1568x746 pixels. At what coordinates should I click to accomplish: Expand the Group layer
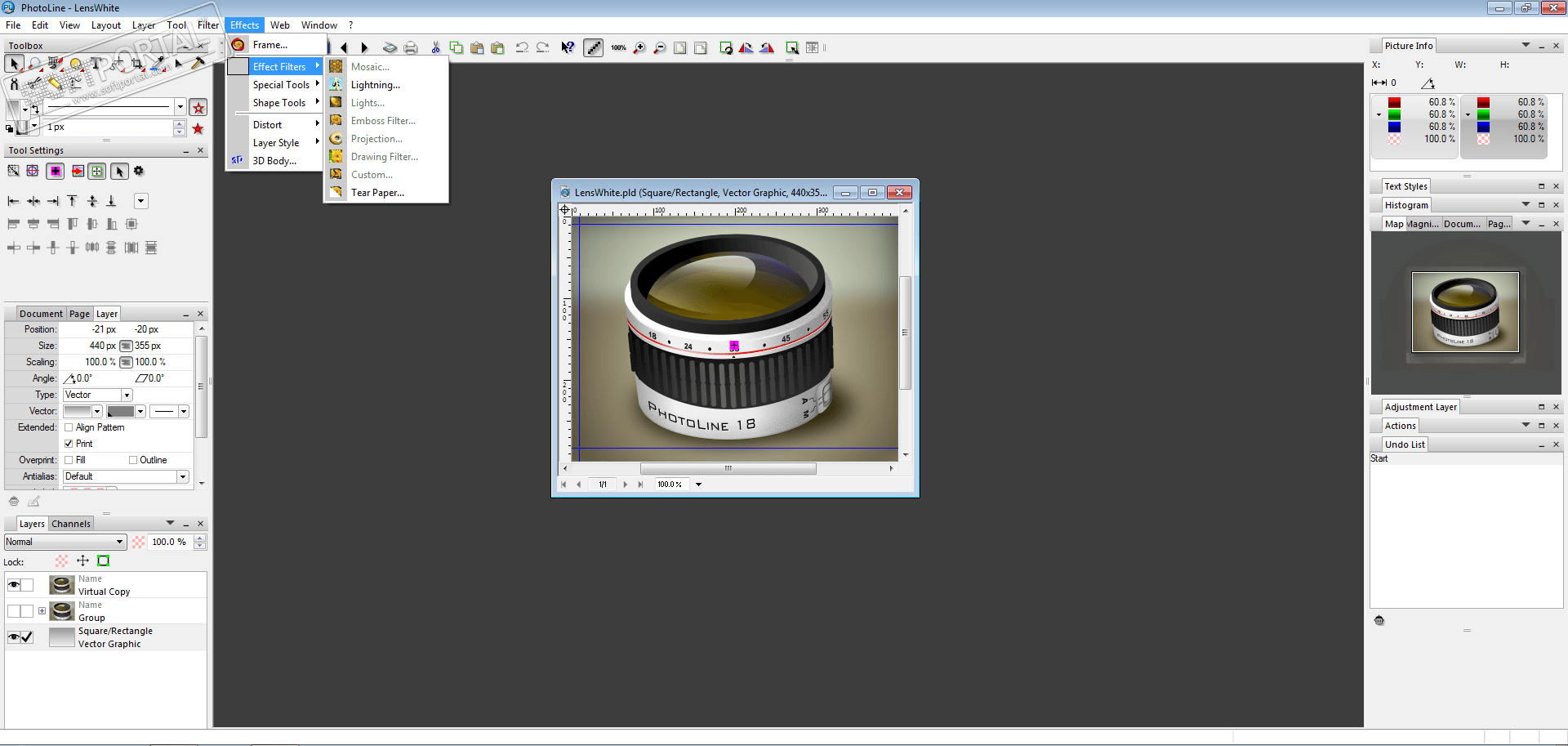pos(42,610)
